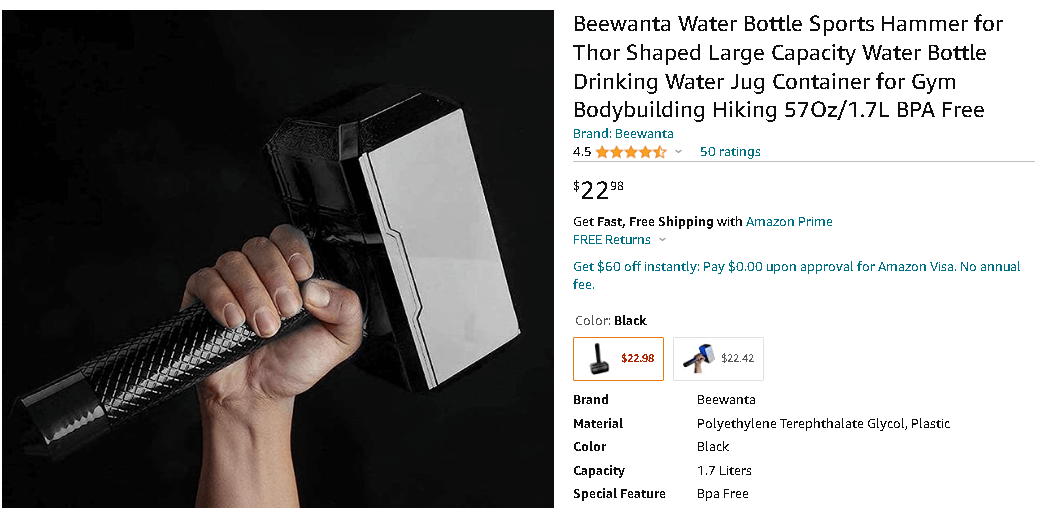The height and width of the screenshot is (508, 1037).
Task: Choose the $22.42 color variant price
Action: (737, 358)
